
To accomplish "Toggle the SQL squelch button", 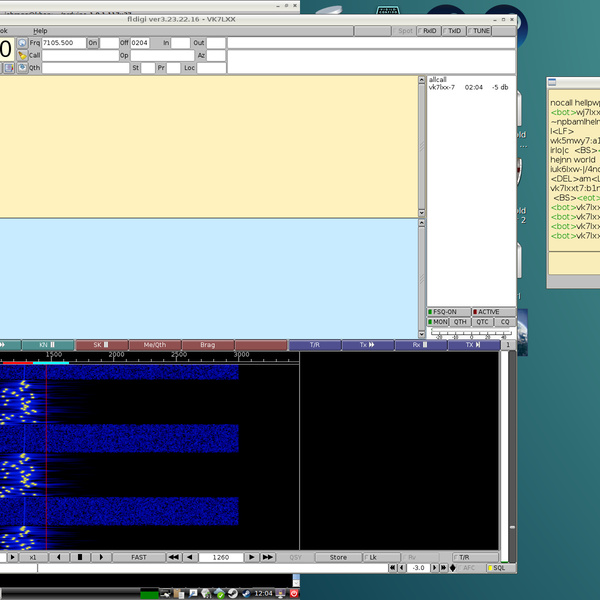I will [496, 568].
